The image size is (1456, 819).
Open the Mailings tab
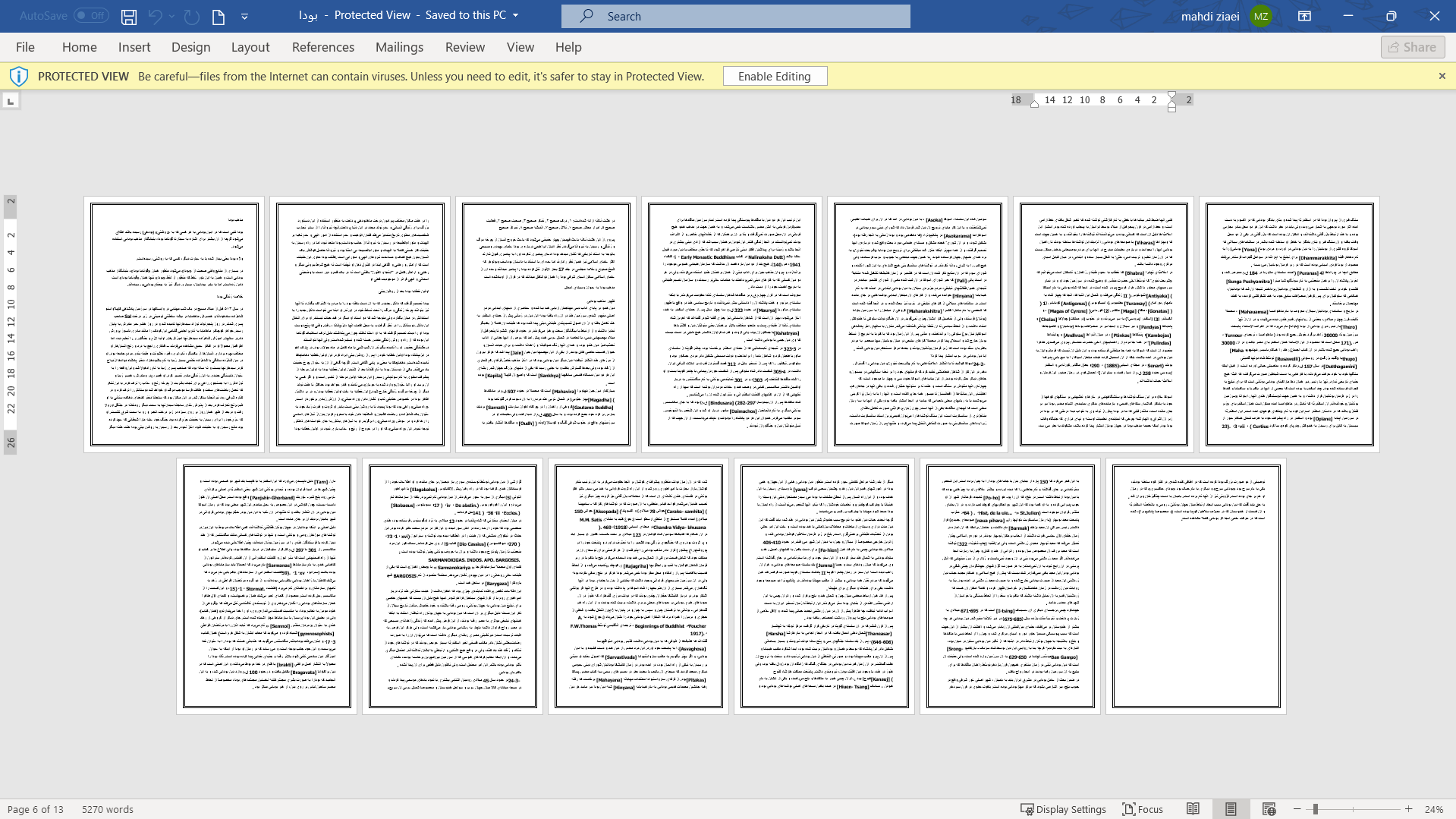click(x=400, y=47)
